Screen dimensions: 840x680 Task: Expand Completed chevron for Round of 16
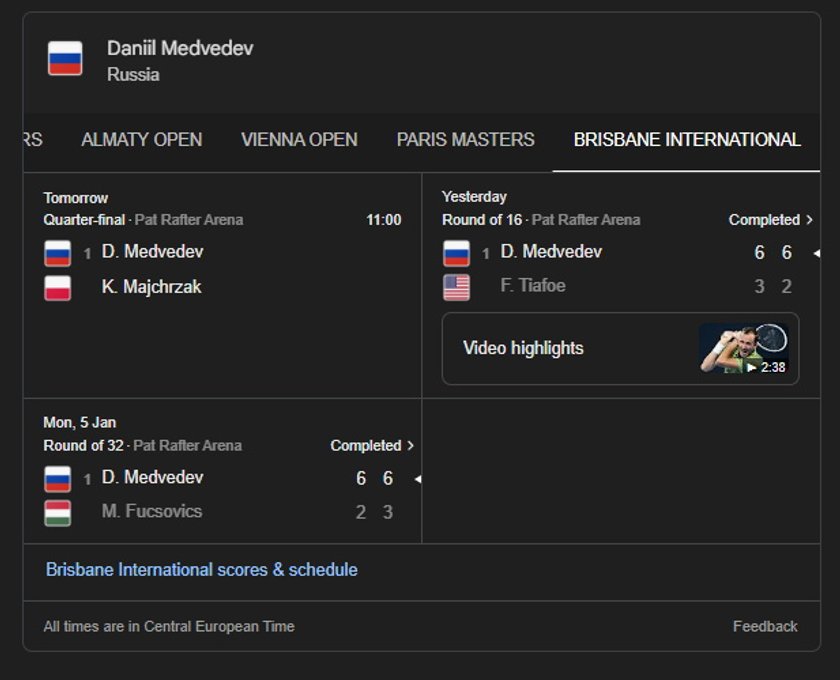(x=809, y=220)
